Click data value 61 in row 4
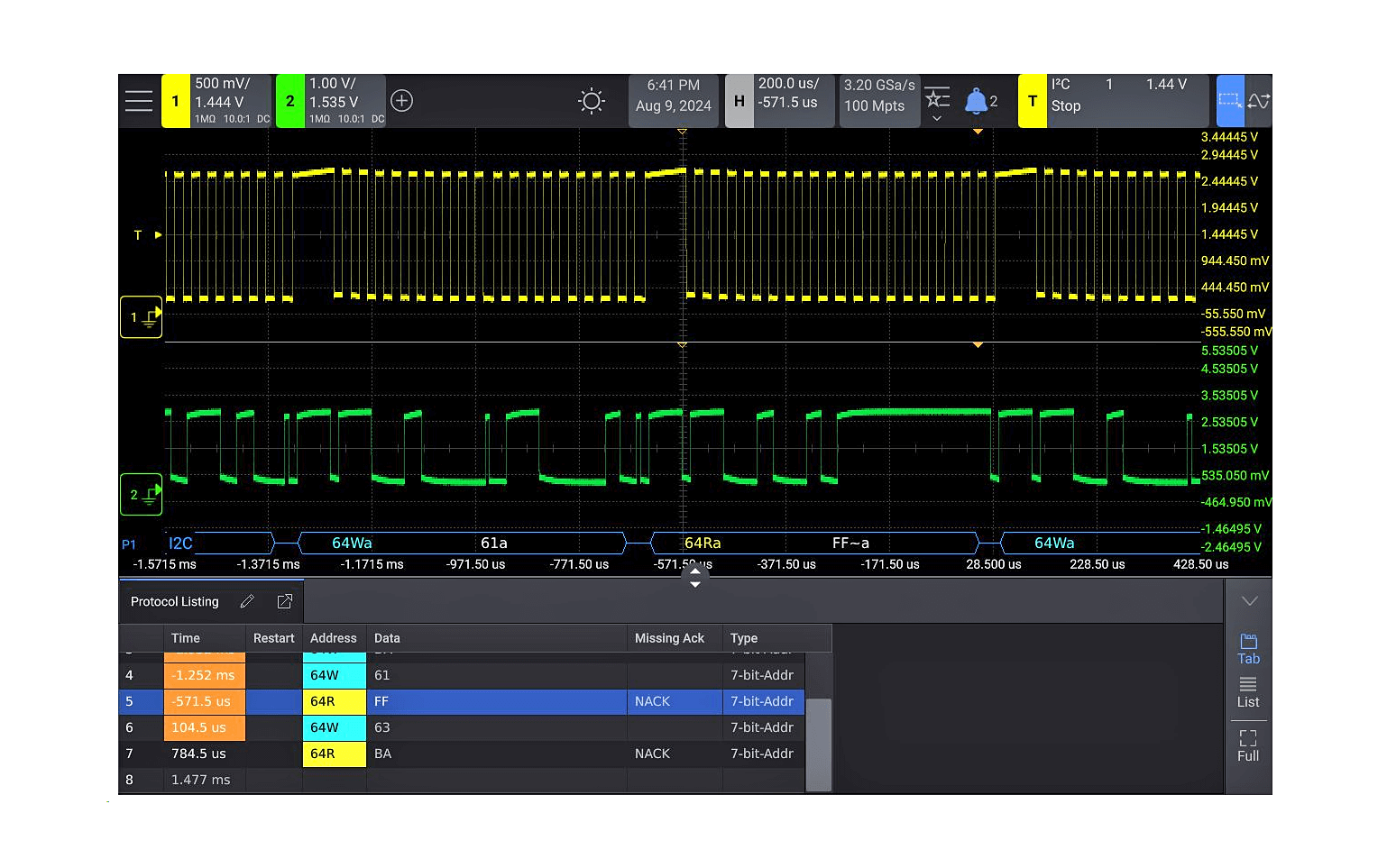The image size is (1387, 868). [382, 675]
